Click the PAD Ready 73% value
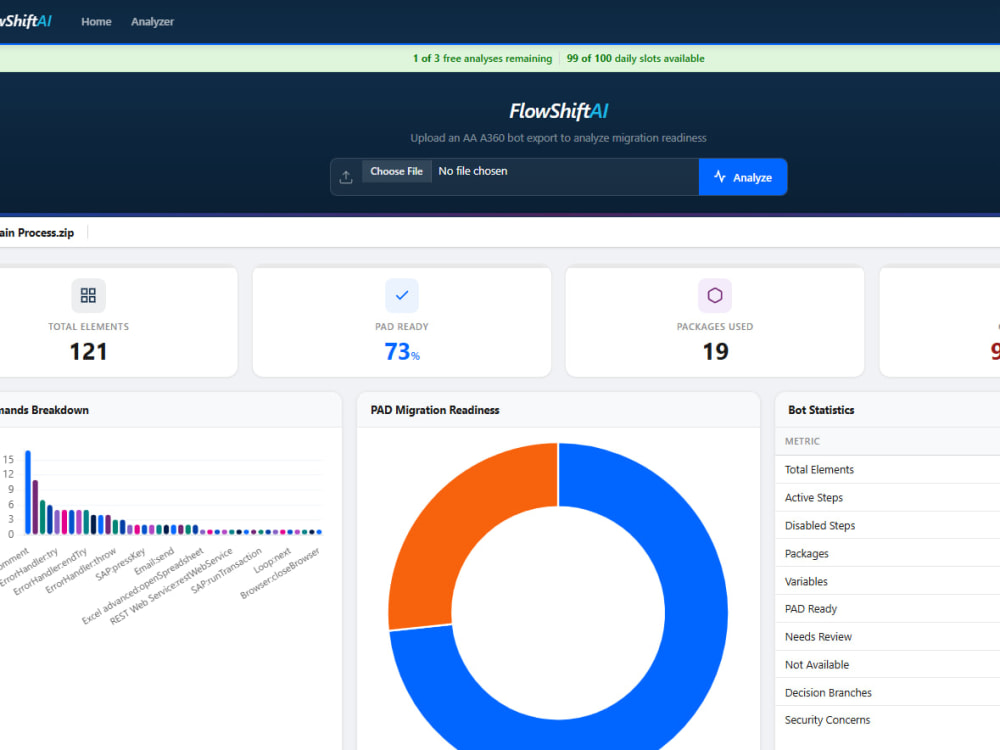The height and width of the screenshot is (750, 1000). pos(402,351)
